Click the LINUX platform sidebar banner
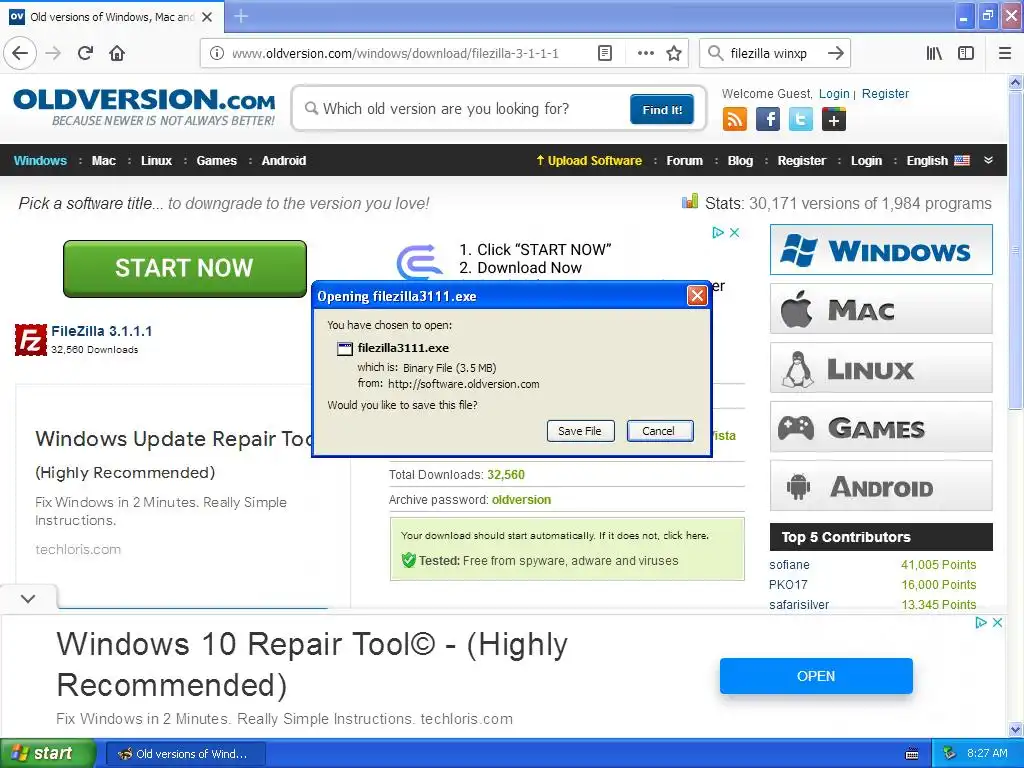The image size is (1024, 768). tap(881, 368)
